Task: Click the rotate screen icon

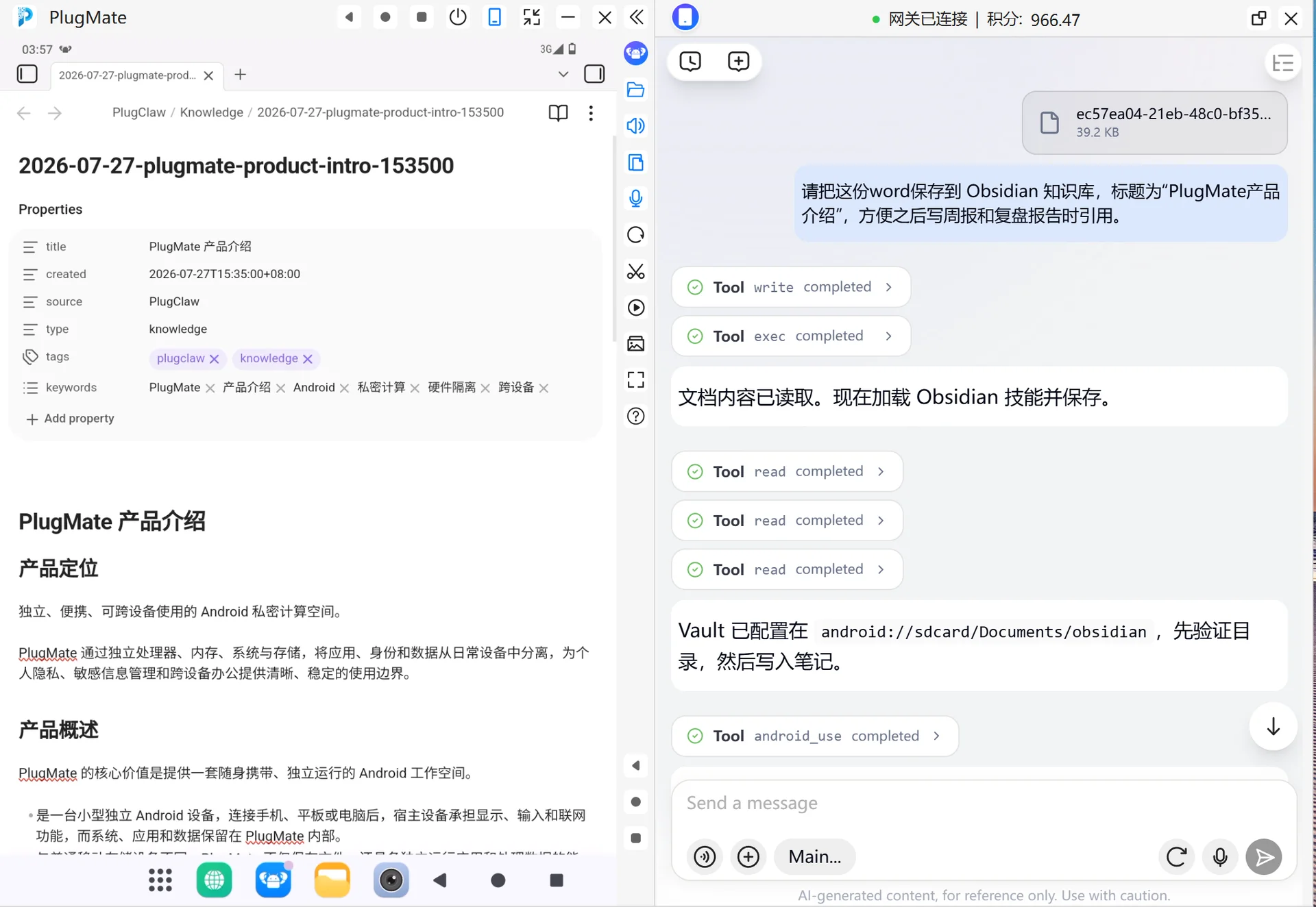Action: (636, 235)
